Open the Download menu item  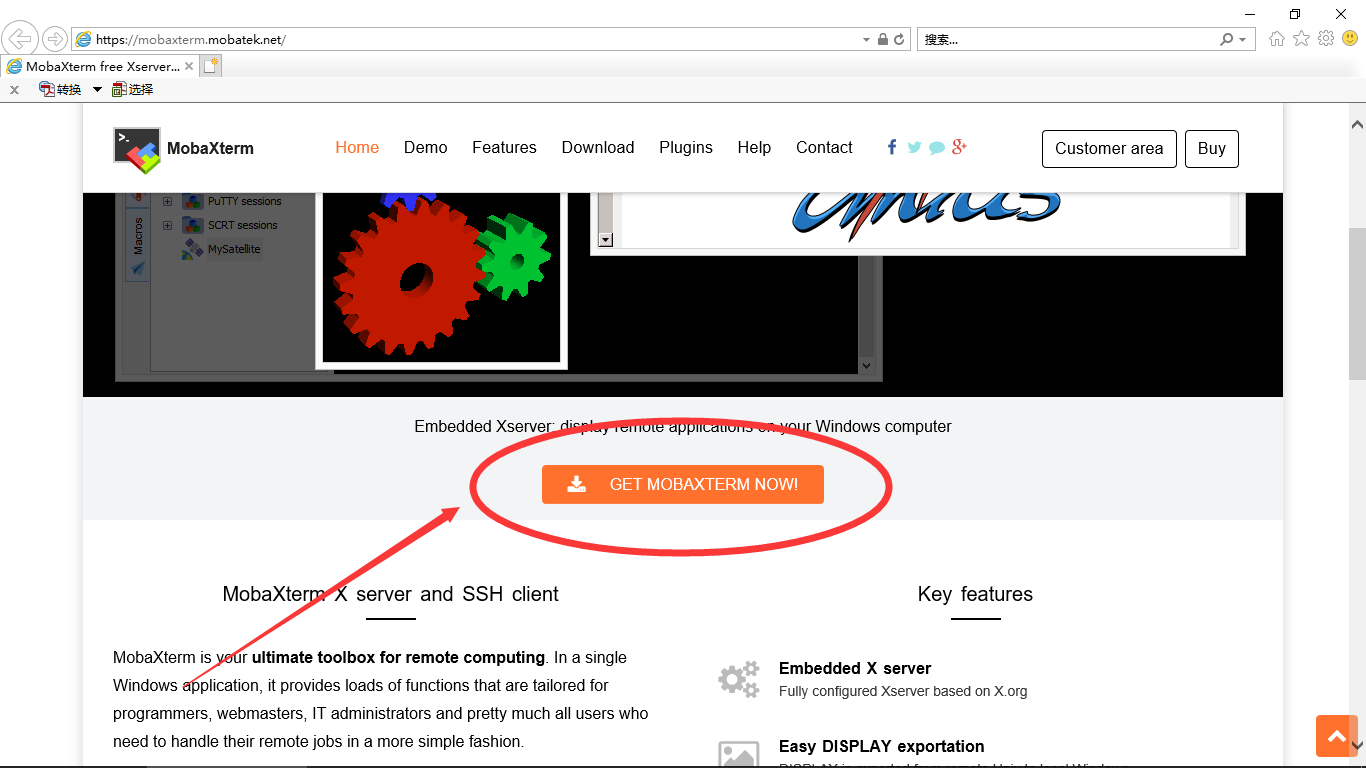pos(598,148)
